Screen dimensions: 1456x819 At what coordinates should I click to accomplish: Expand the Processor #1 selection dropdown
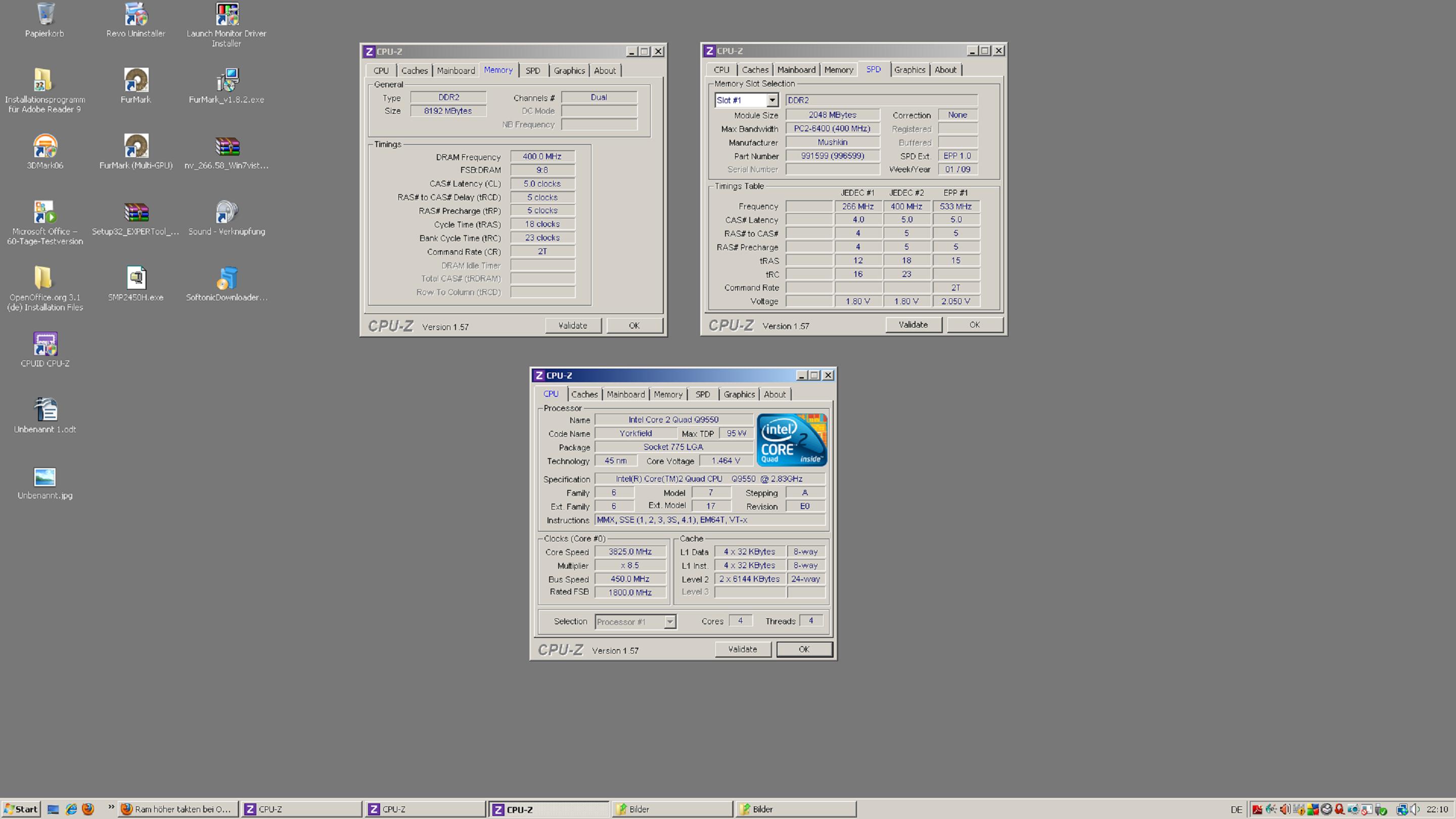click(670, 622)
